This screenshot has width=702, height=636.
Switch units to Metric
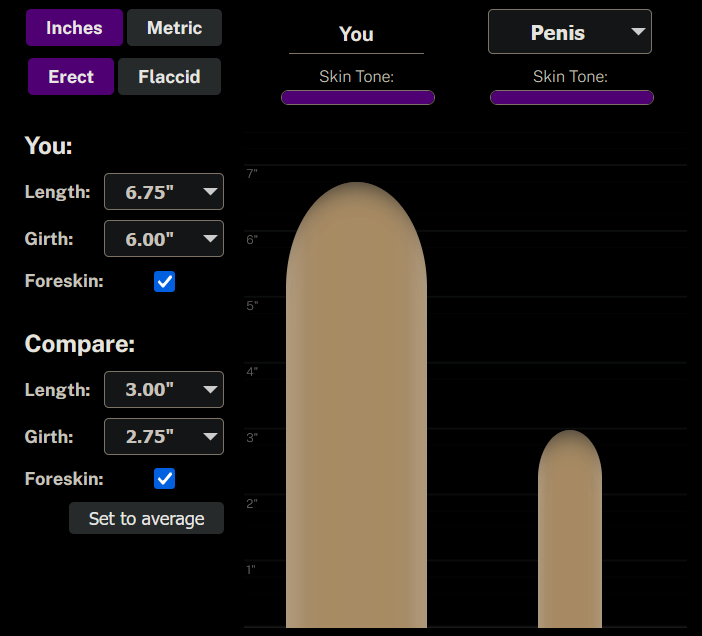pyautogui.click(x=174, y=28)
